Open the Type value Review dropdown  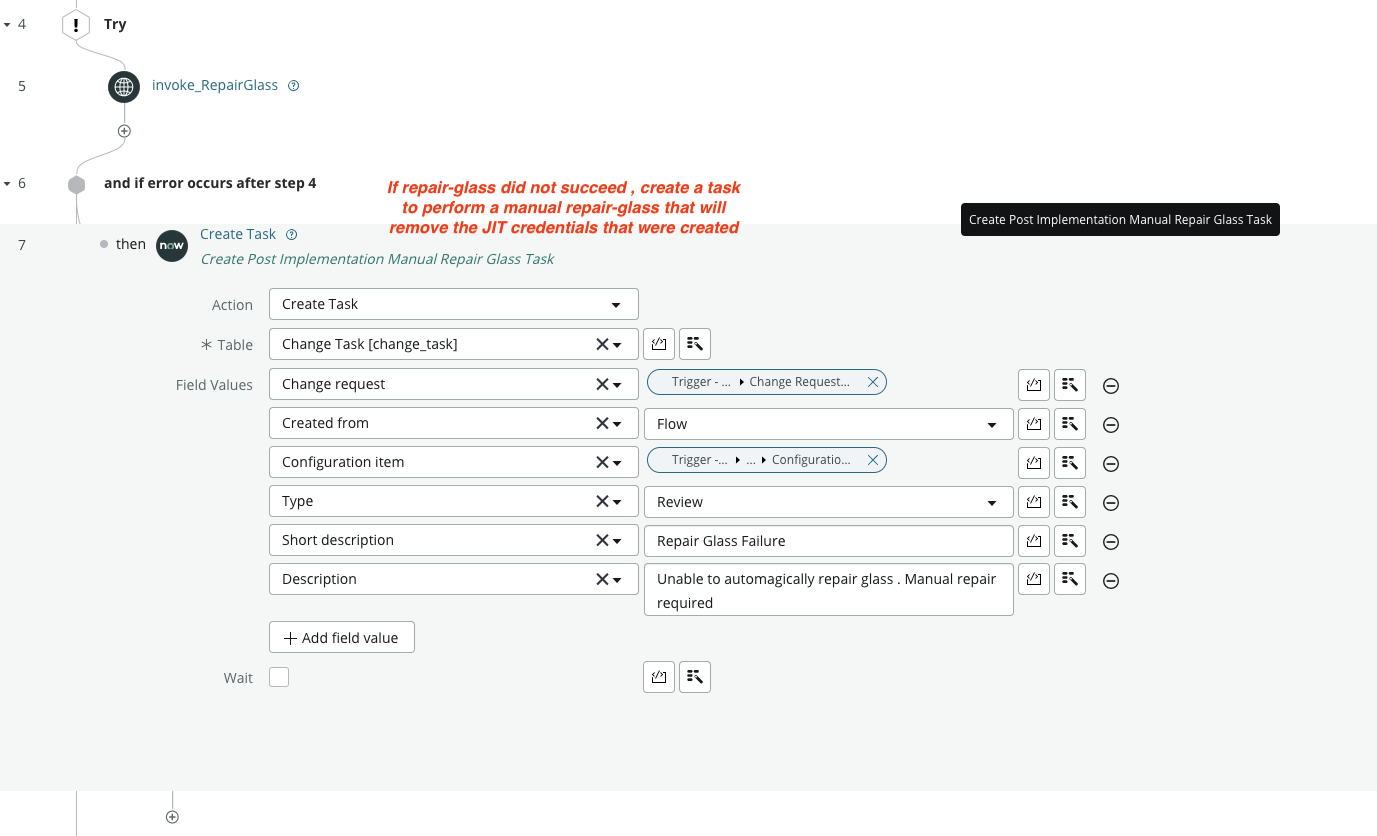(x=828, y=502)
